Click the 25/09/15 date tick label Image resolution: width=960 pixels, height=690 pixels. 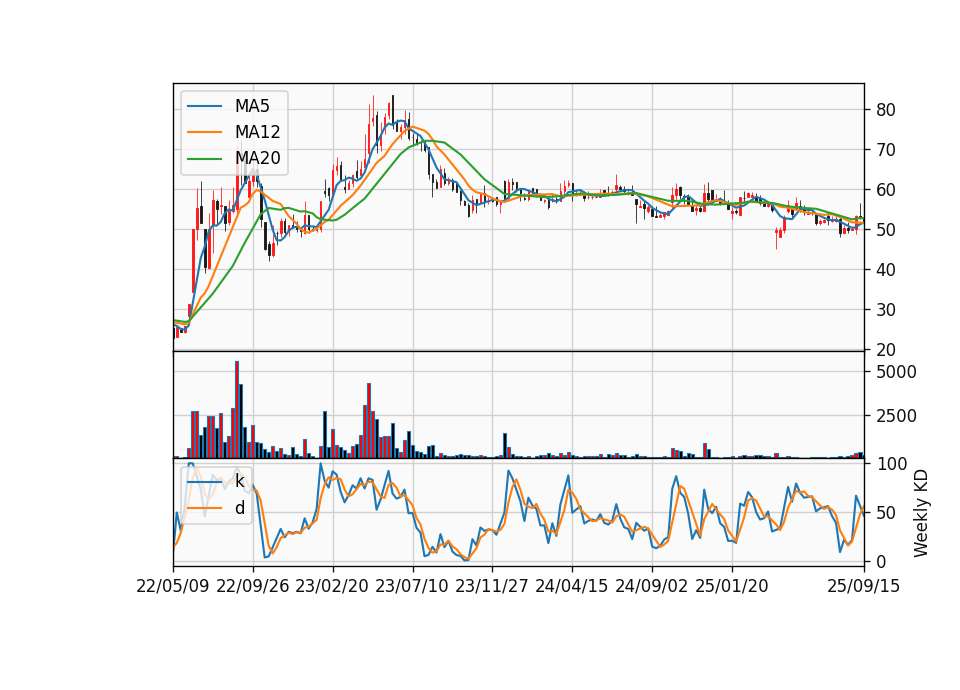[864, 587]
